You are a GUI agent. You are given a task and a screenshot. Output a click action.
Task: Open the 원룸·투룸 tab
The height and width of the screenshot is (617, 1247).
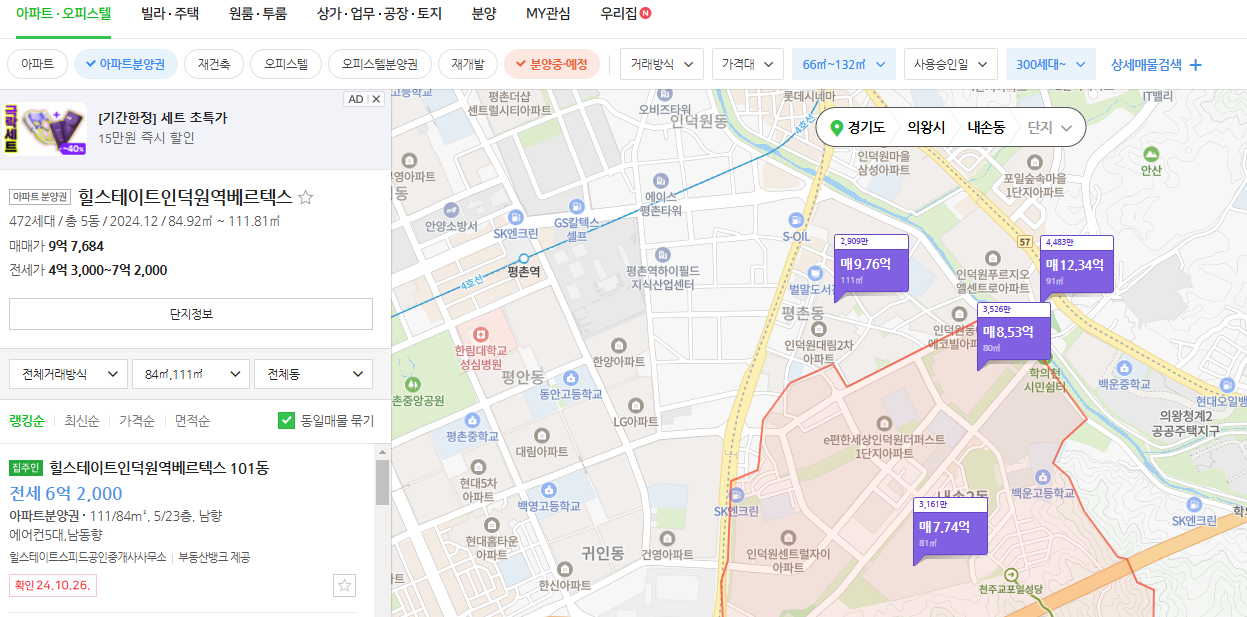pyautogui.click(x=258, y=14)
